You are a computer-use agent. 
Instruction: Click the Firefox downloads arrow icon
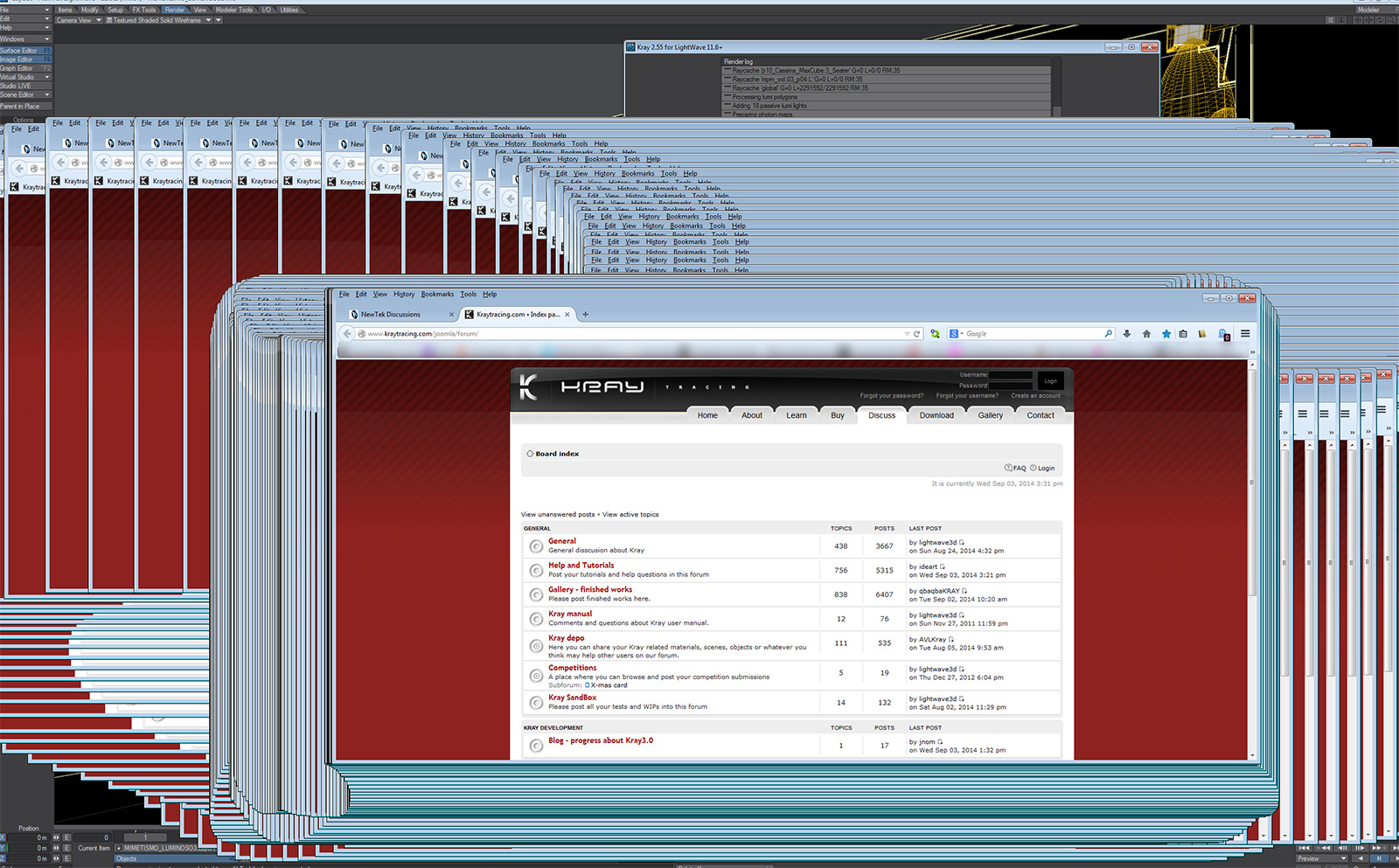(1126, 334)
